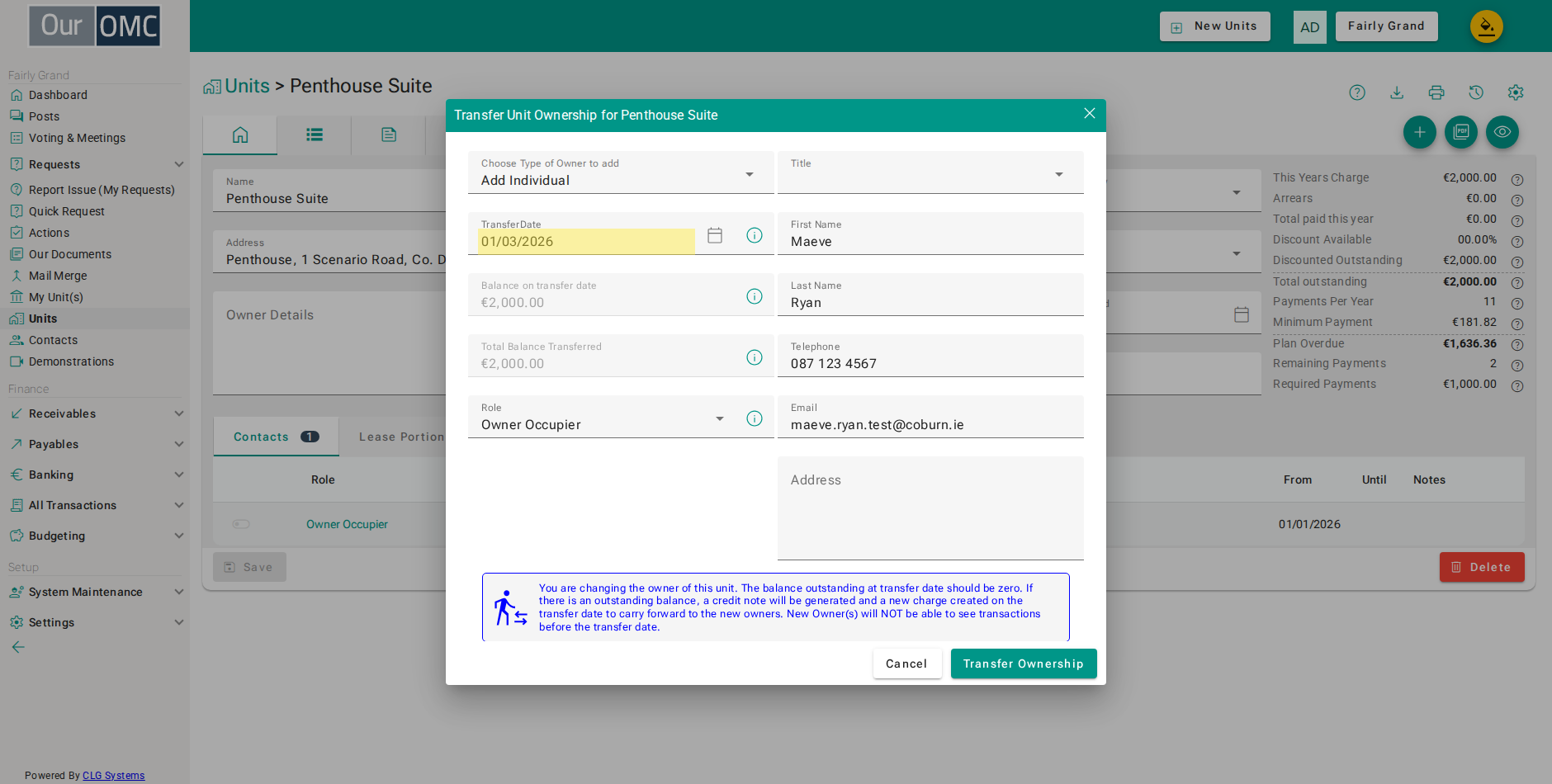Click the New Units button
The image size is (1552, 784).
(1215, 26)
